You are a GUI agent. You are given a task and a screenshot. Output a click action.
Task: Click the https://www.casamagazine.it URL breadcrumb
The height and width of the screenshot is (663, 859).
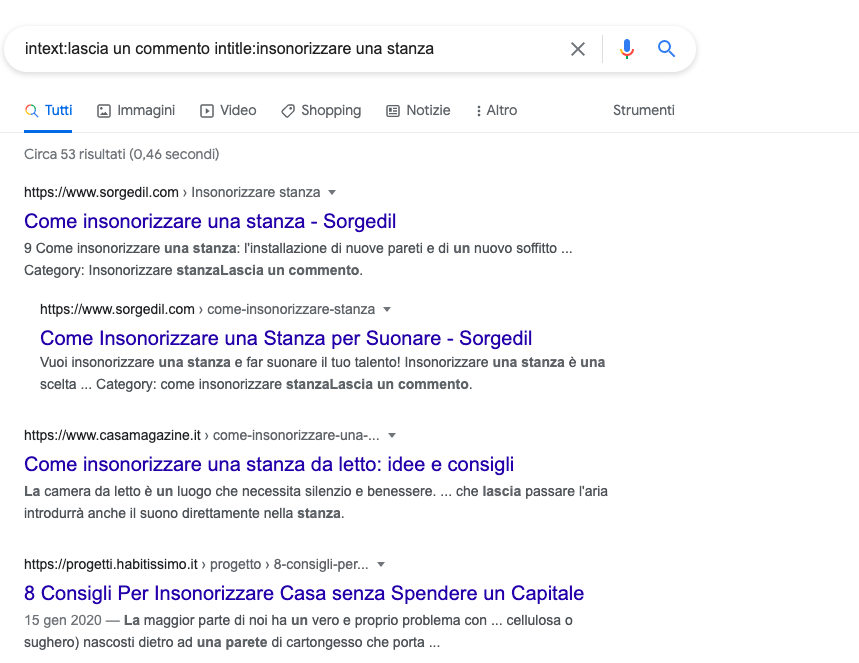point(202,436)
